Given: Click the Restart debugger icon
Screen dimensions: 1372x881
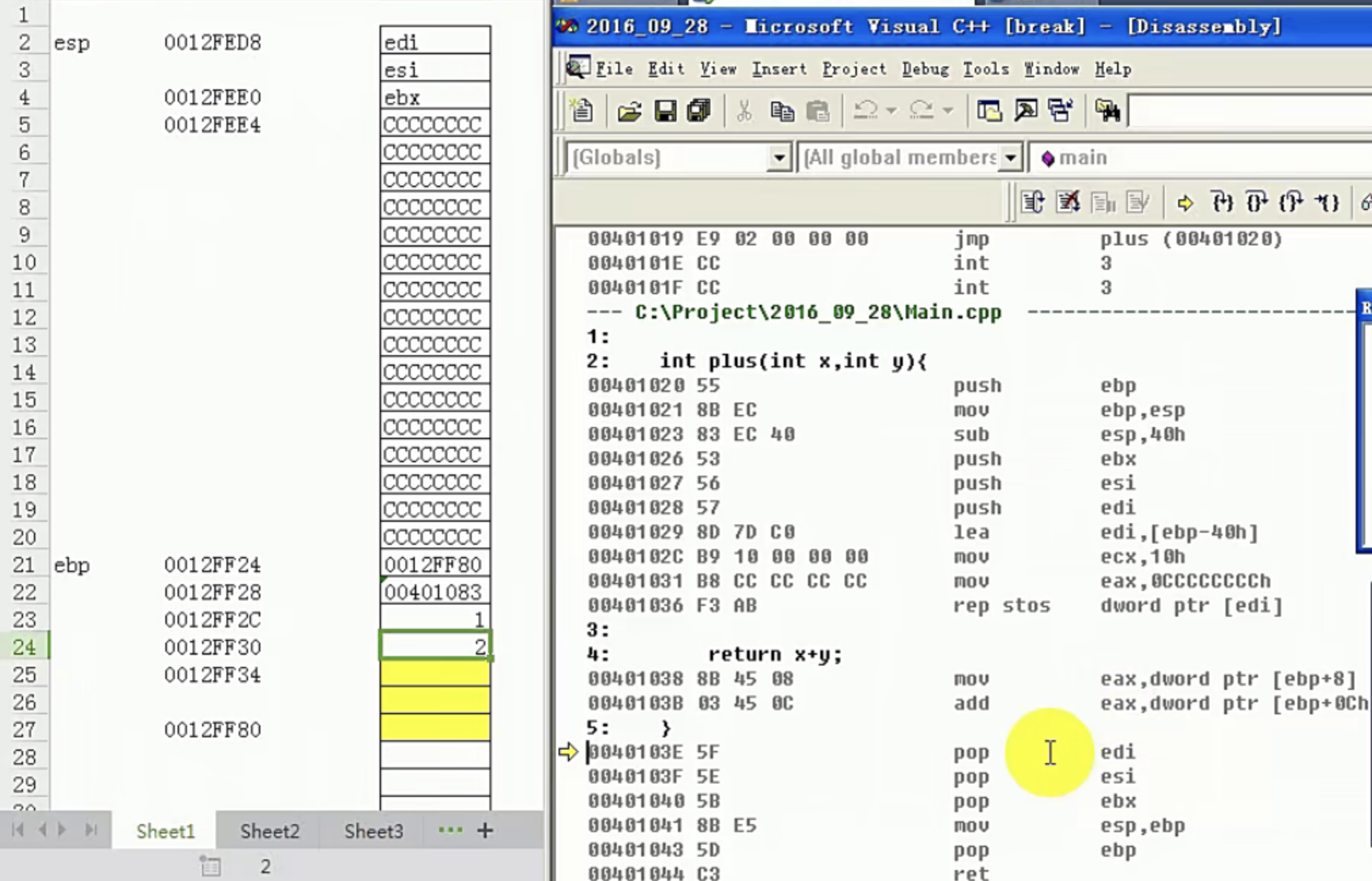Looking at the screenshot, I should pos(1033,203).
